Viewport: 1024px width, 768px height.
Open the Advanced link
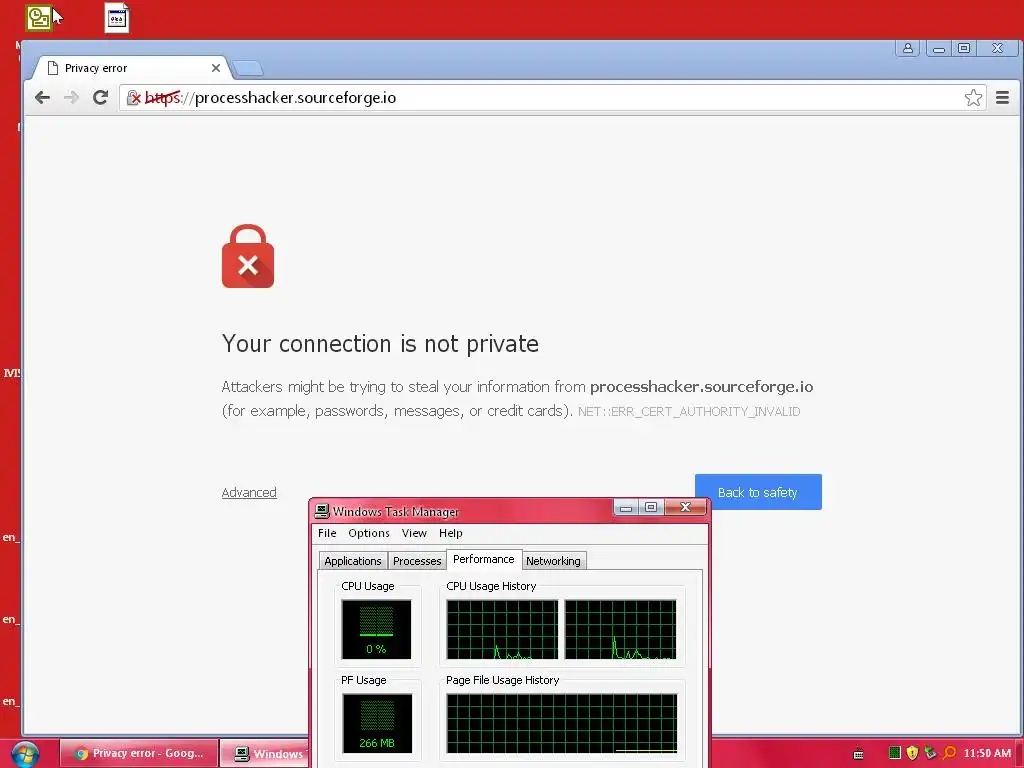(249, 492)
